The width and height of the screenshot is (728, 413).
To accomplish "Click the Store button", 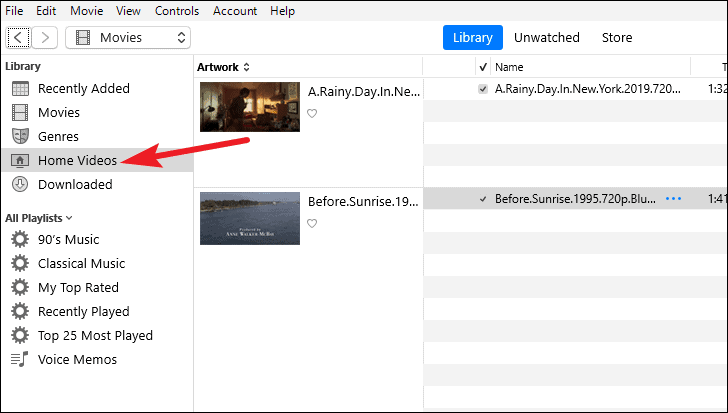I will 617,38.
